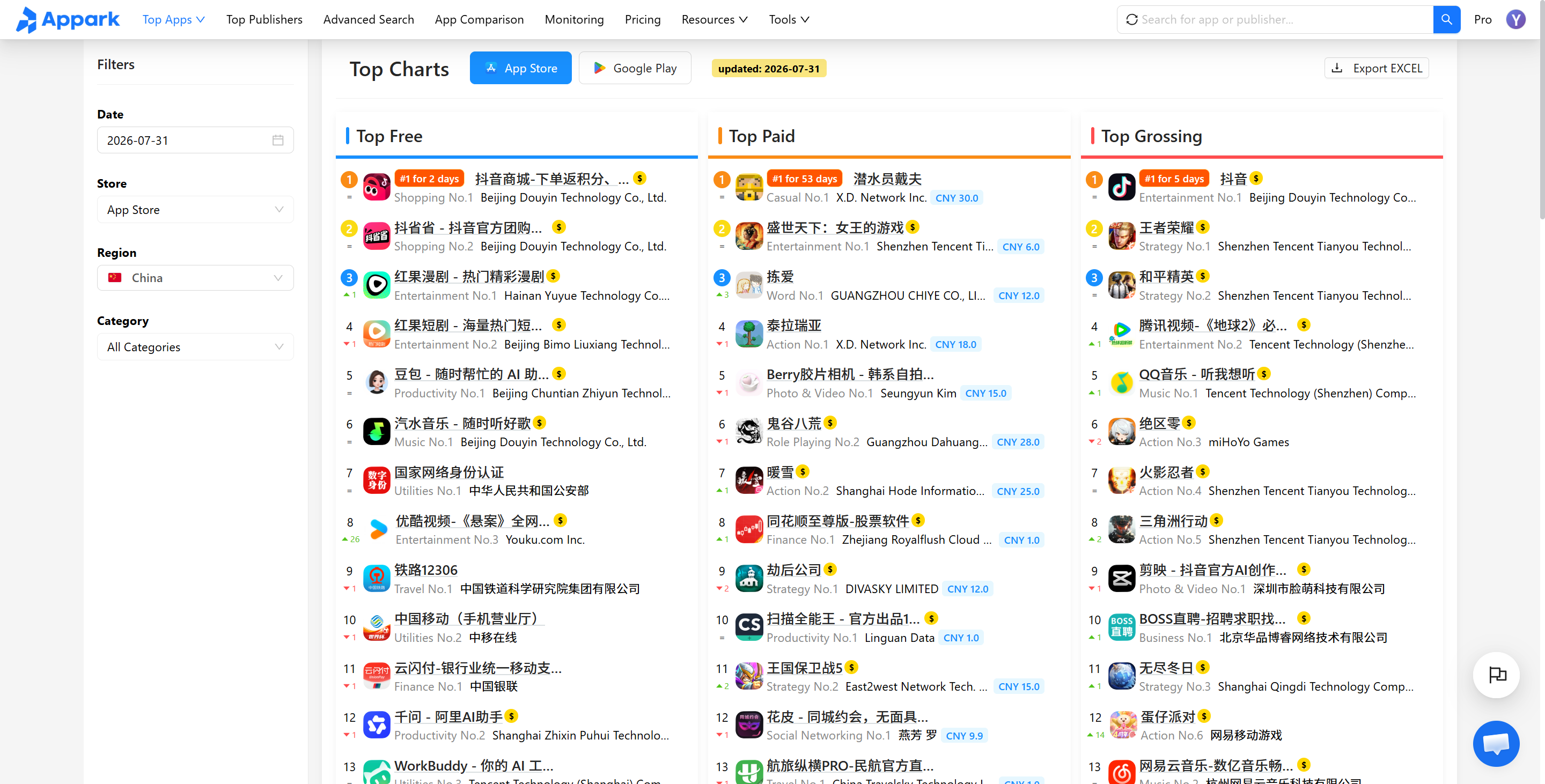1545x784 pixels.
Task: Click the feedback flag floating button
Action: tap(1496, 674)
